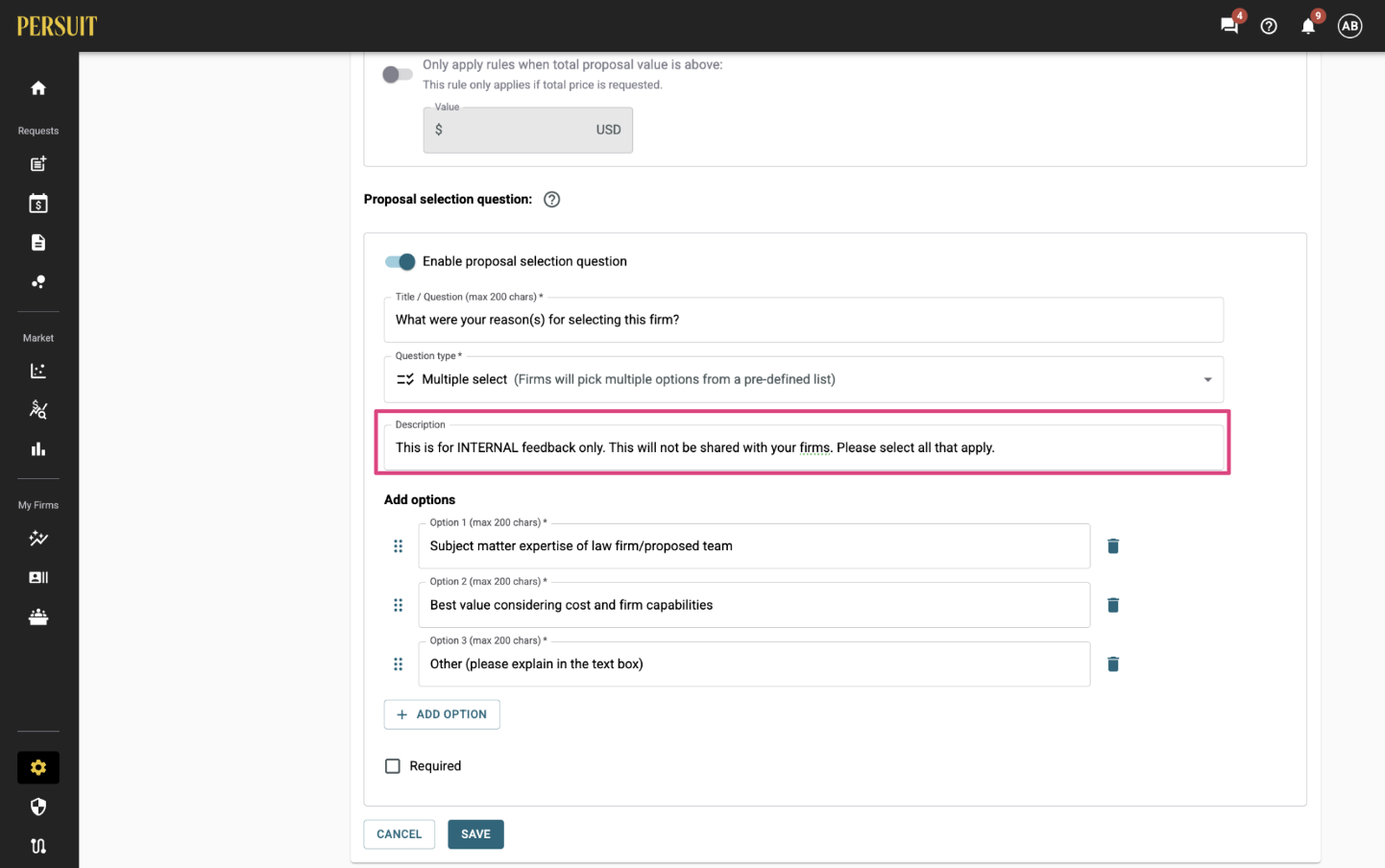The width and height of the screenshot is (1385, 868).
Task: Check the Required checkbox
Action: coord(393,766)
